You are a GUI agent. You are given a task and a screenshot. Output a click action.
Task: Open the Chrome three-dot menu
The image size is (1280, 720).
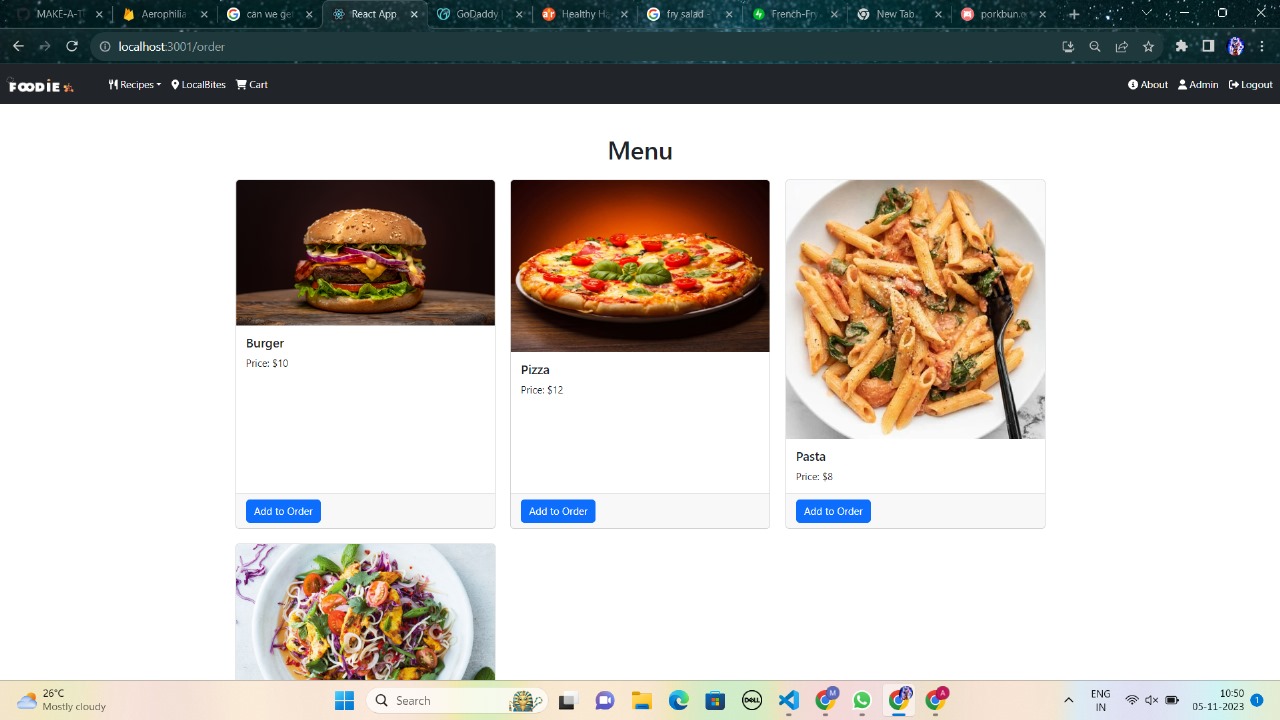tap(1262, 47)
